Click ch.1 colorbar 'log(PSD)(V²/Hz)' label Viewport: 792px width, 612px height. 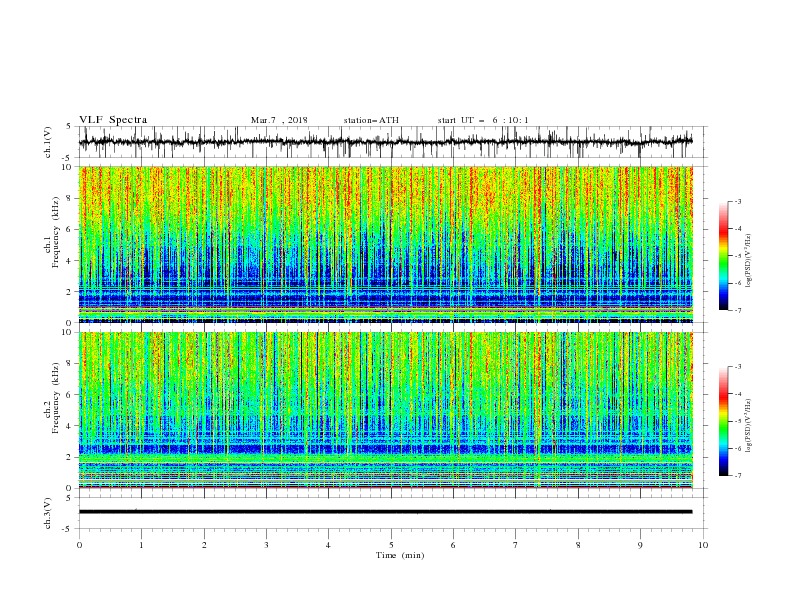tap(750, 261)
